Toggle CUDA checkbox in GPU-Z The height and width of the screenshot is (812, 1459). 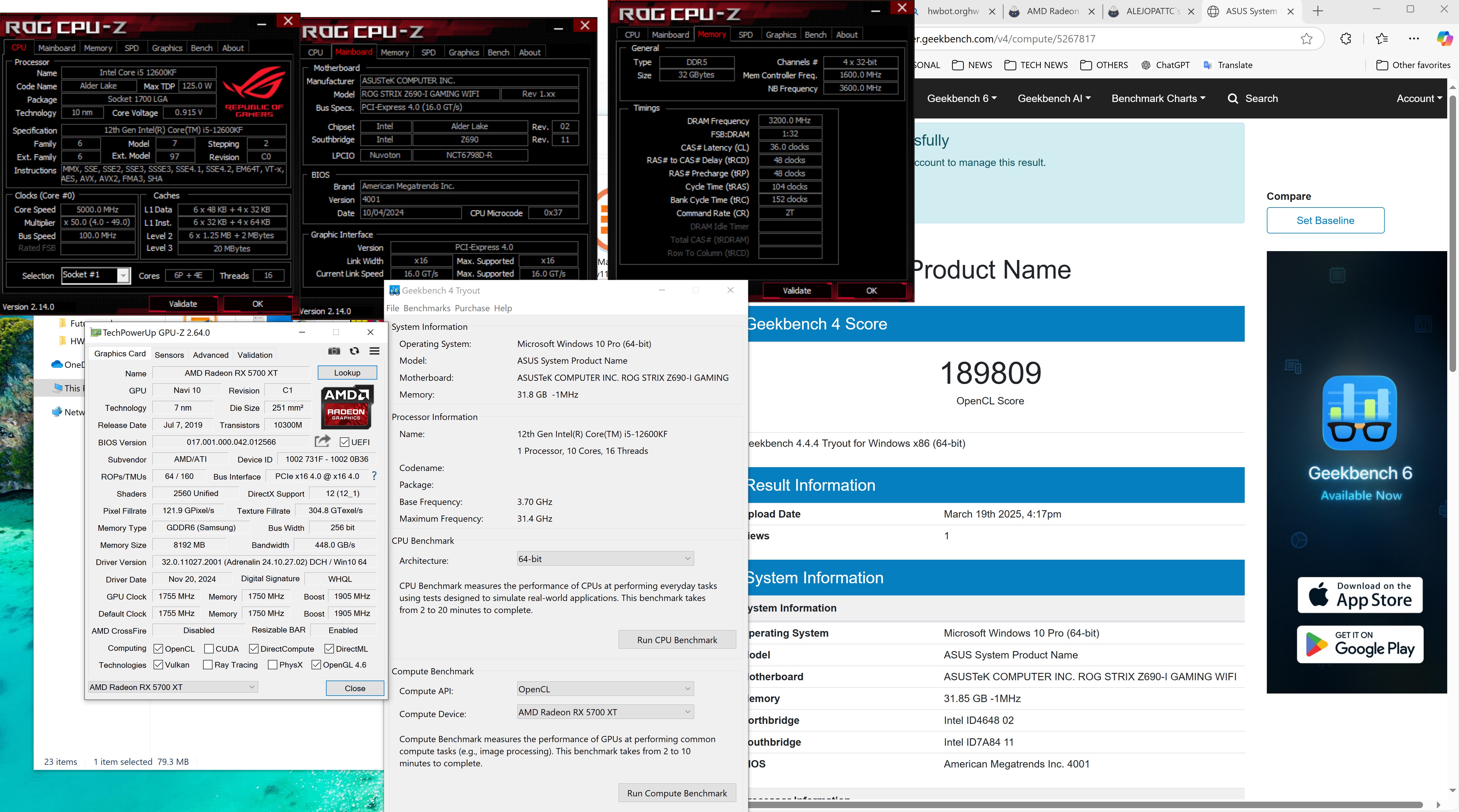click(208, 649)
